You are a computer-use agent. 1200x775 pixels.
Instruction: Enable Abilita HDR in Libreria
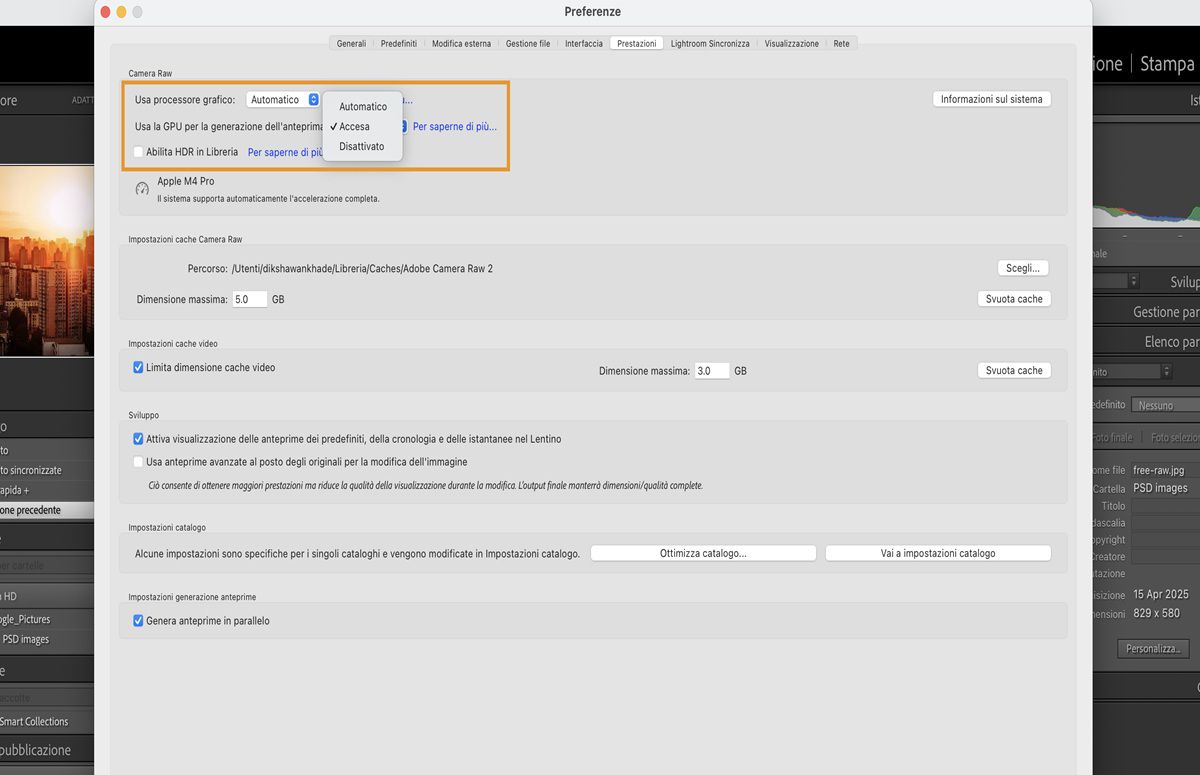[x=137, y=152]
